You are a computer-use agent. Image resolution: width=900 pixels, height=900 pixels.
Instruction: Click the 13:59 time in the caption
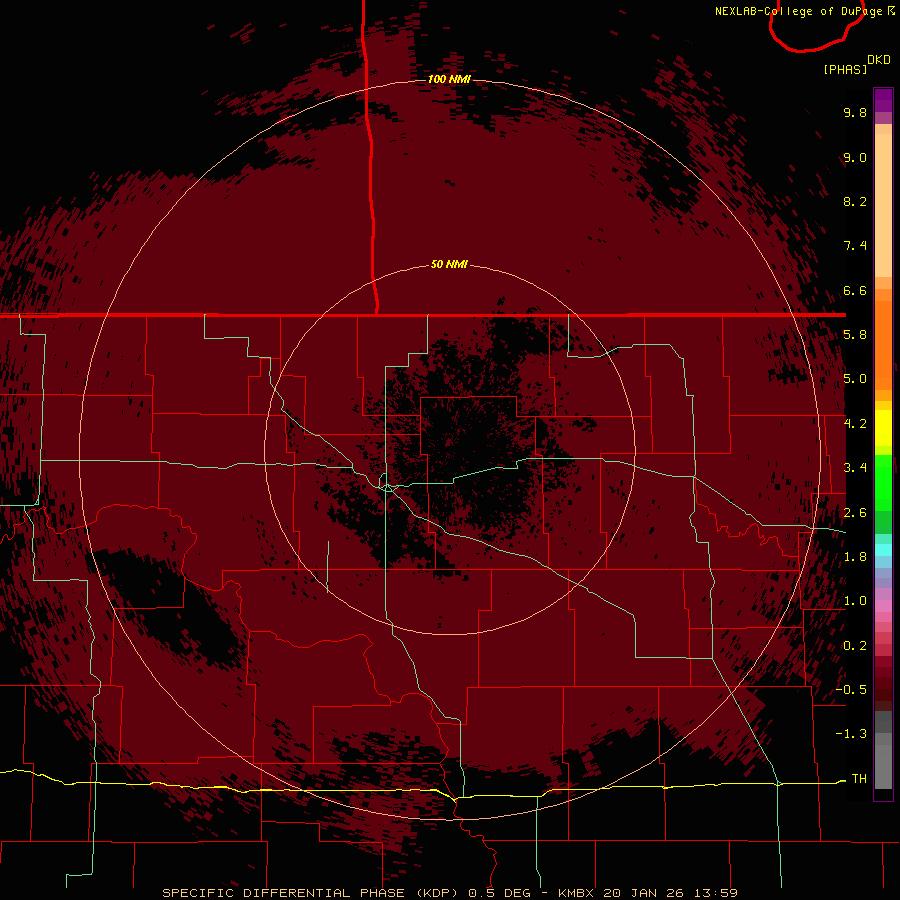coord(715,893)
